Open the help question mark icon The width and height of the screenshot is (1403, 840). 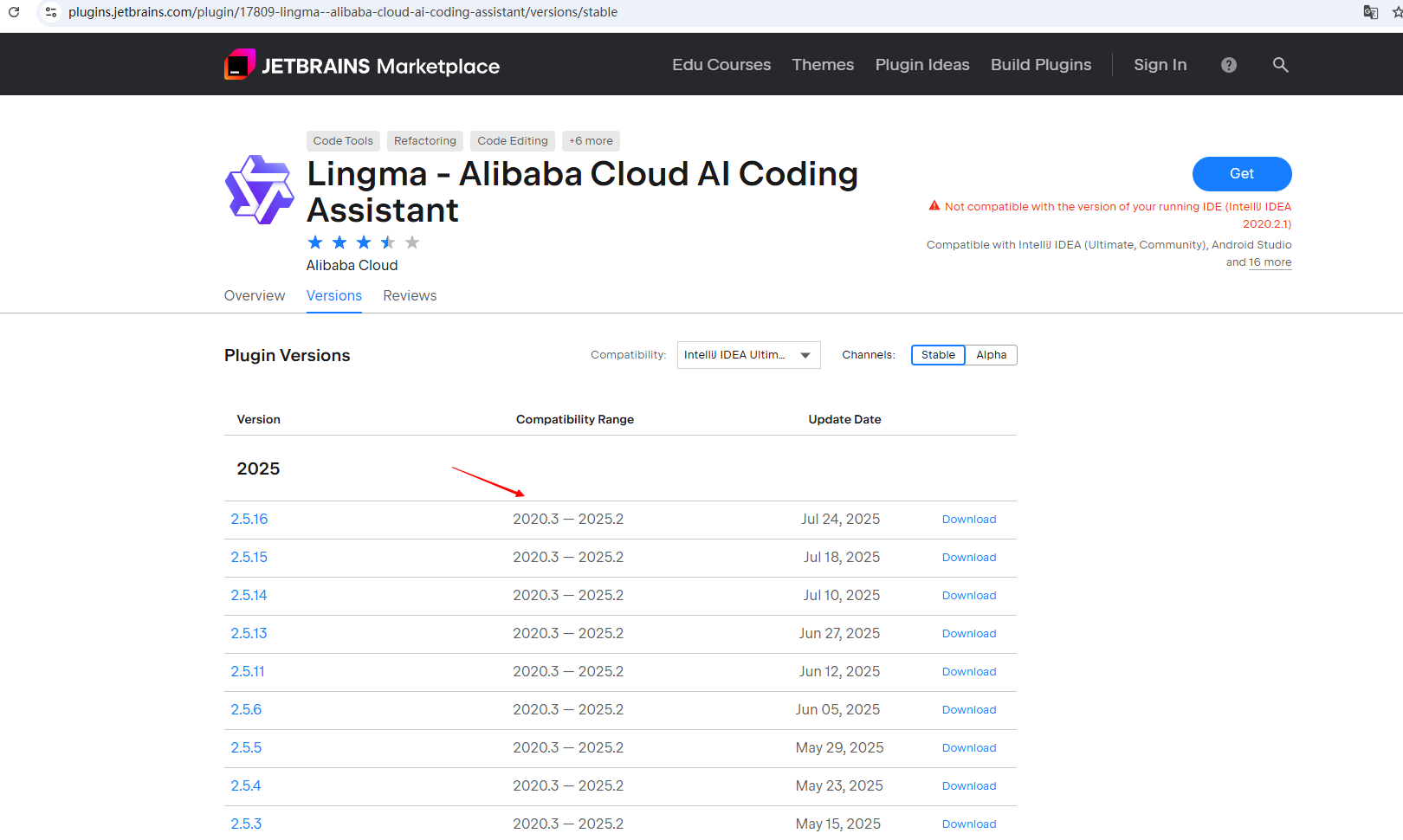click(x=1229, y=65)
